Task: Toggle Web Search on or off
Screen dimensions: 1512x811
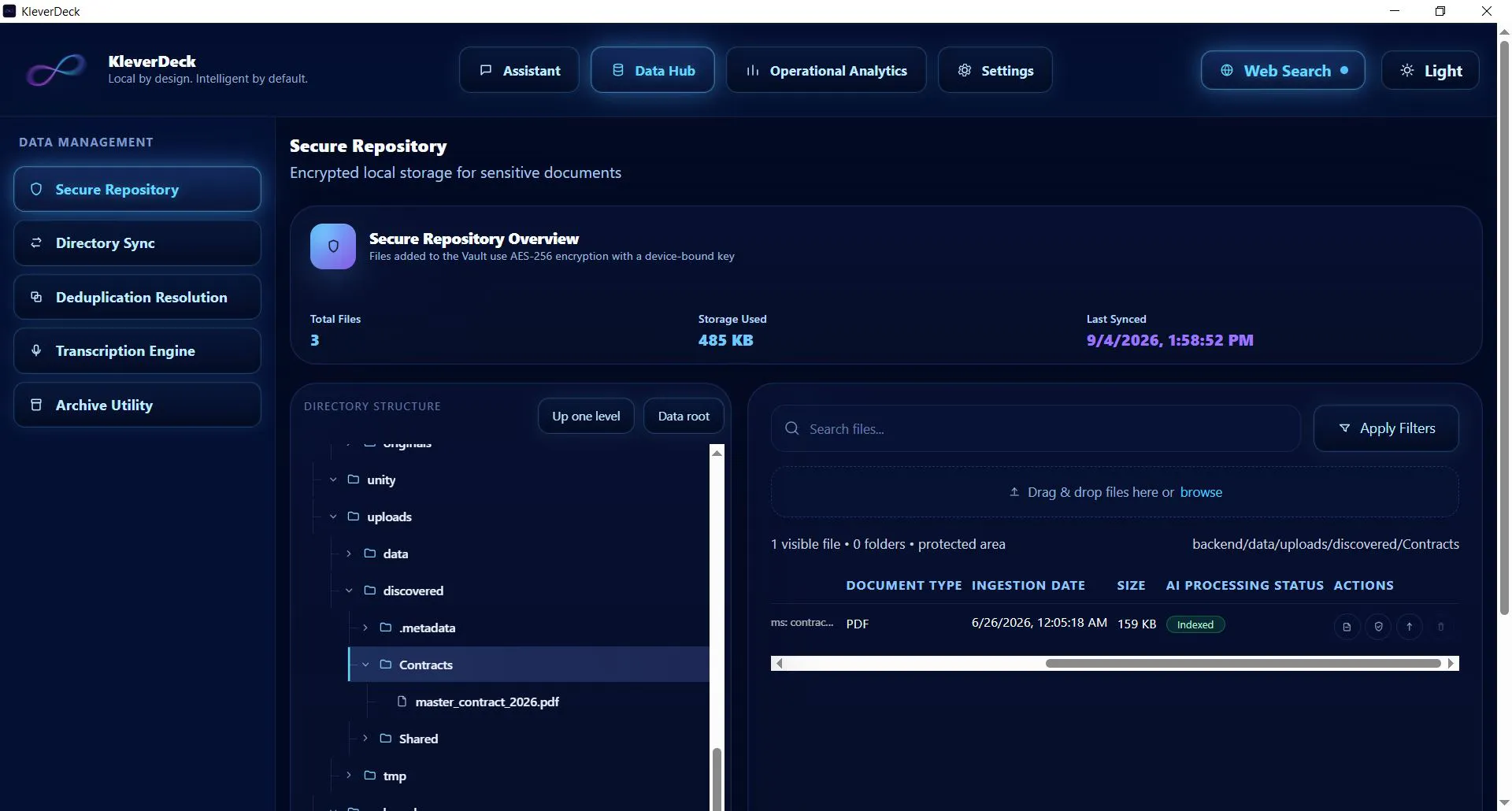Action: (1283, 71)
